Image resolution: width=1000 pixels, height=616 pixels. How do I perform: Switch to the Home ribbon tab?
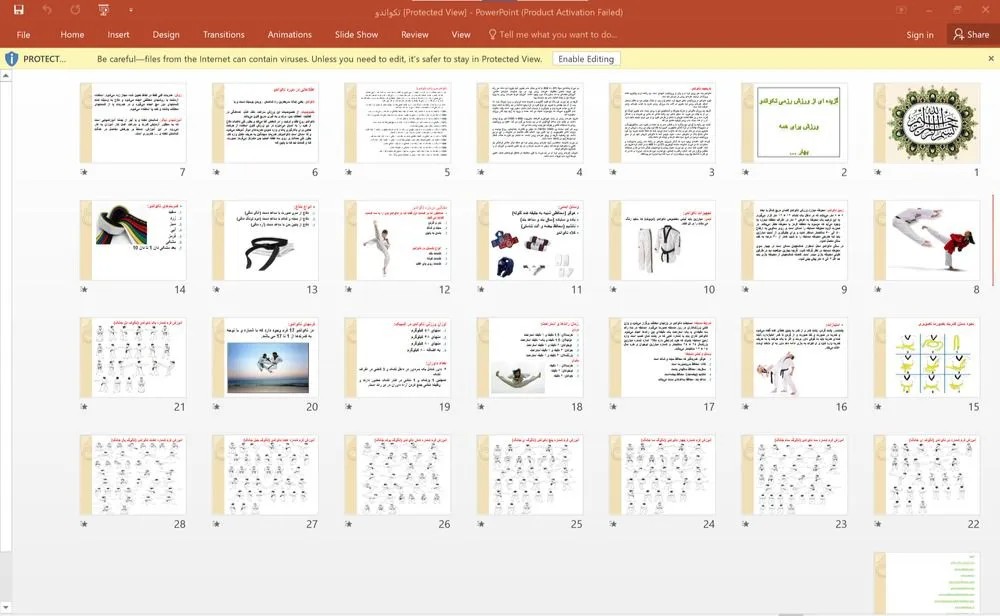pos(72,34)
